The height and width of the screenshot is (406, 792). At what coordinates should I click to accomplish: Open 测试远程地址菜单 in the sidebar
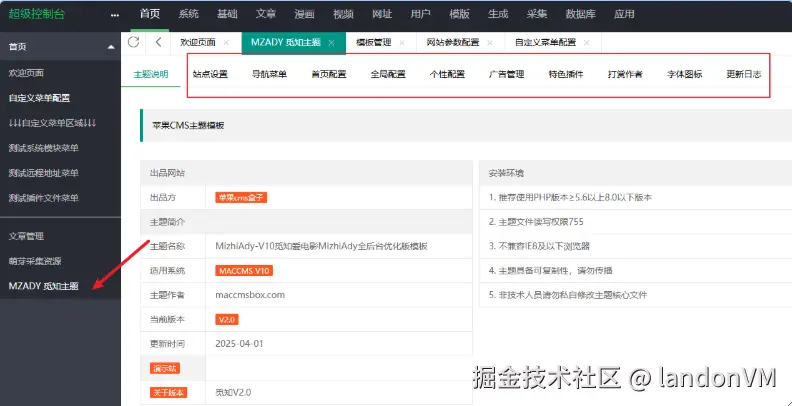tap(43, 173)
